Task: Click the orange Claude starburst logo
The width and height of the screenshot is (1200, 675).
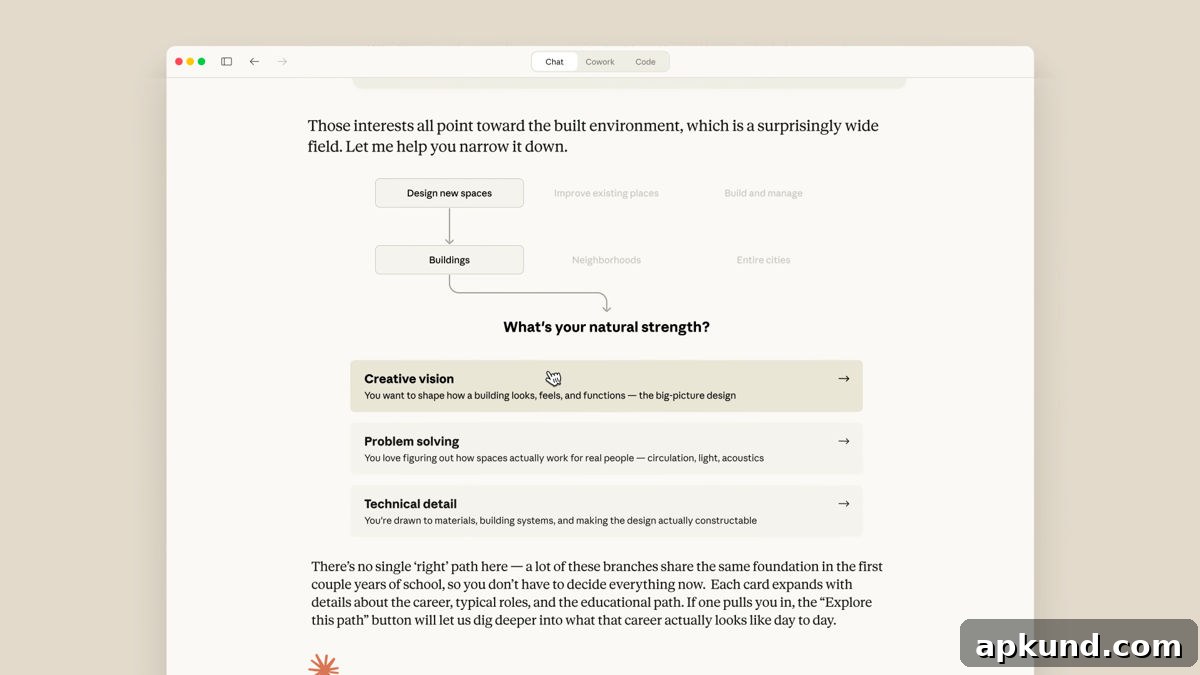Action: tap(323, 665)
